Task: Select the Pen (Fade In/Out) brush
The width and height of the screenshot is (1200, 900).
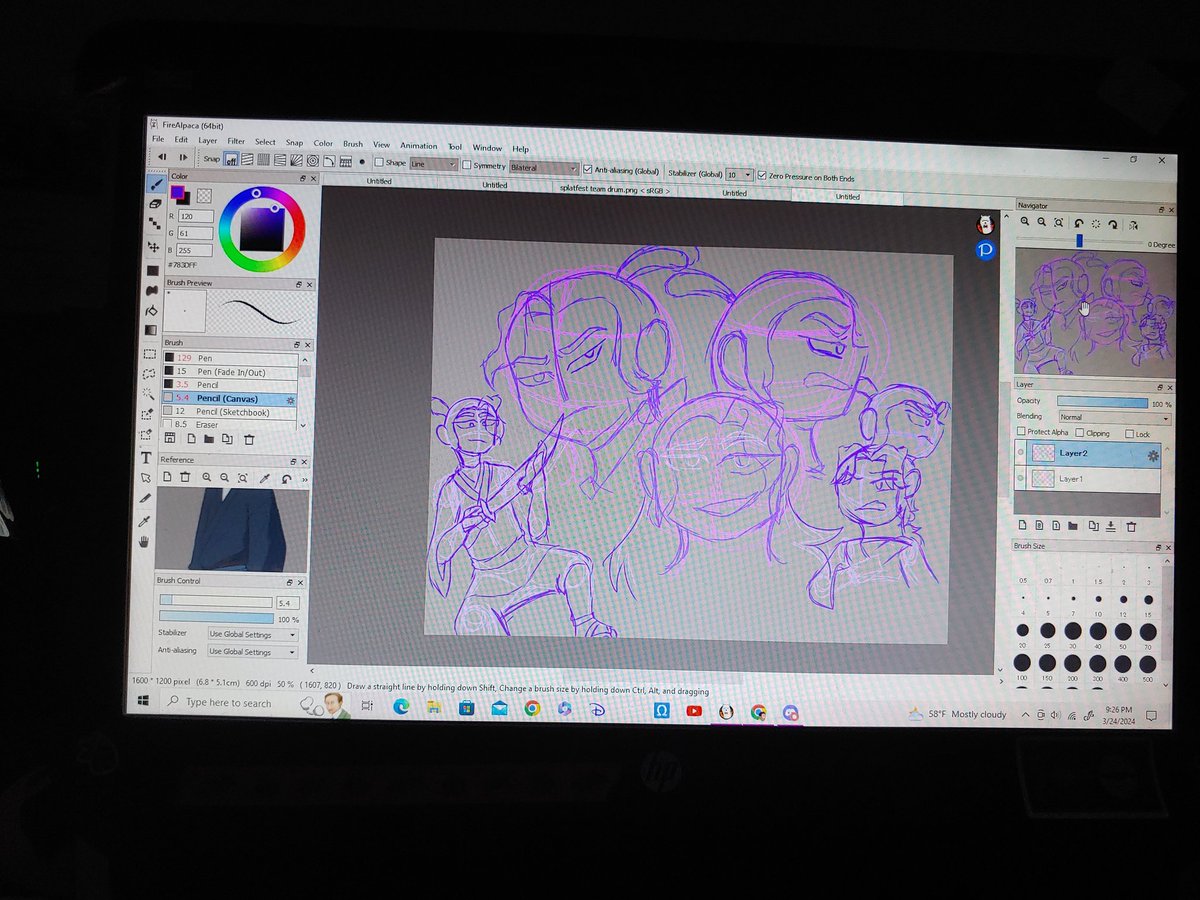Action: (x=232, y=371)
